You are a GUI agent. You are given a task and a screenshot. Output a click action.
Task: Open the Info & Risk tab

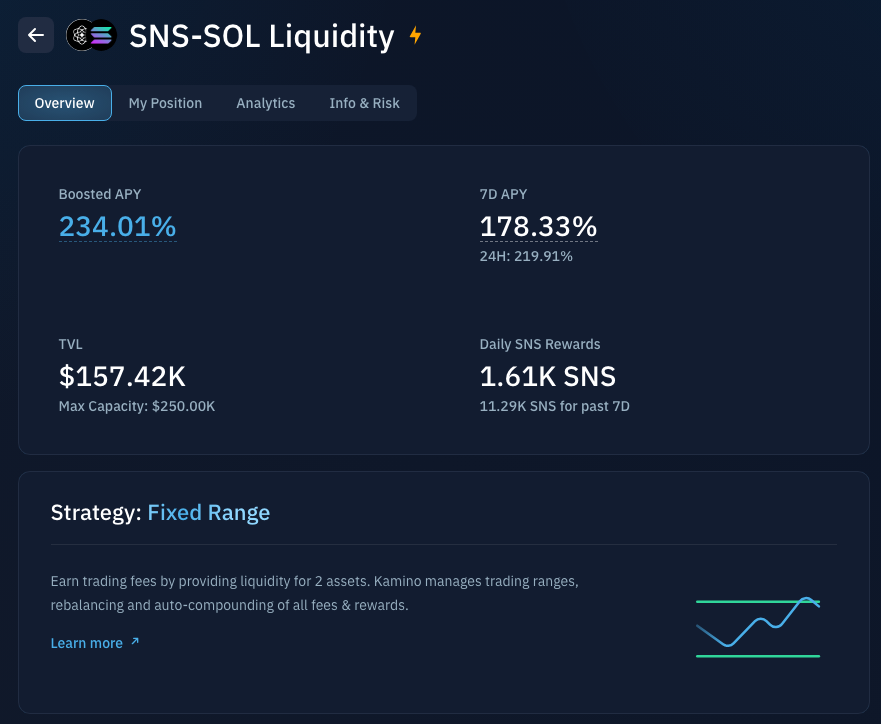click(x=365, y=103)
